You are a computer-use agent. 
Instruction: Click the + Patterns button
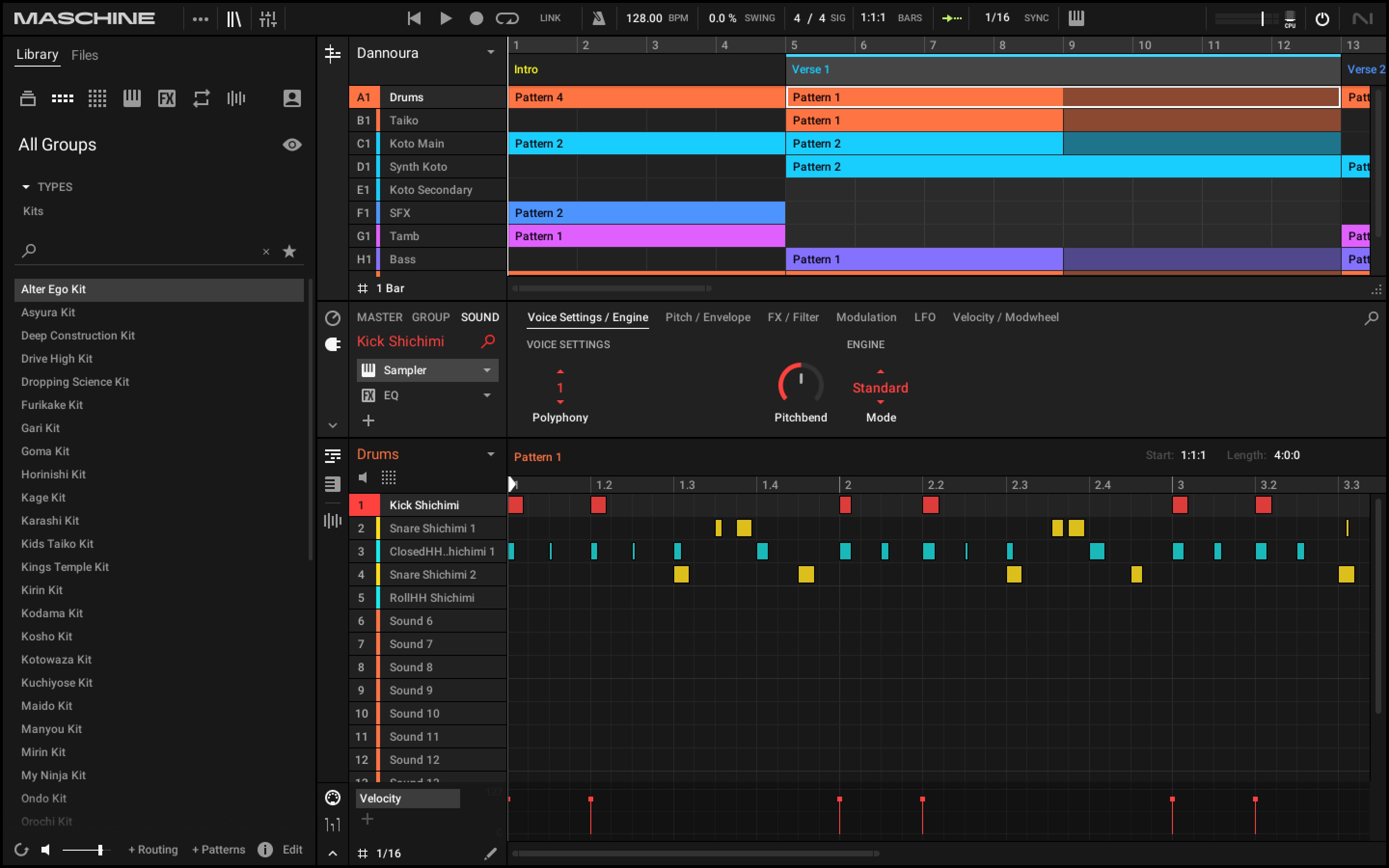tap(218, 850)
